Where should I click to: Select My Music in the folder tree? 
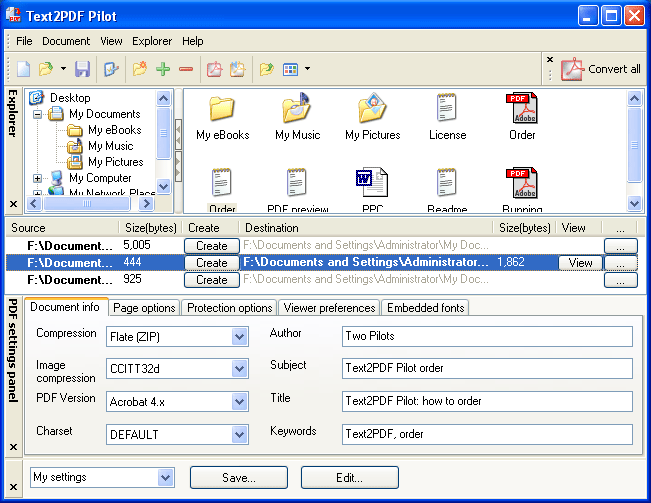110,146
